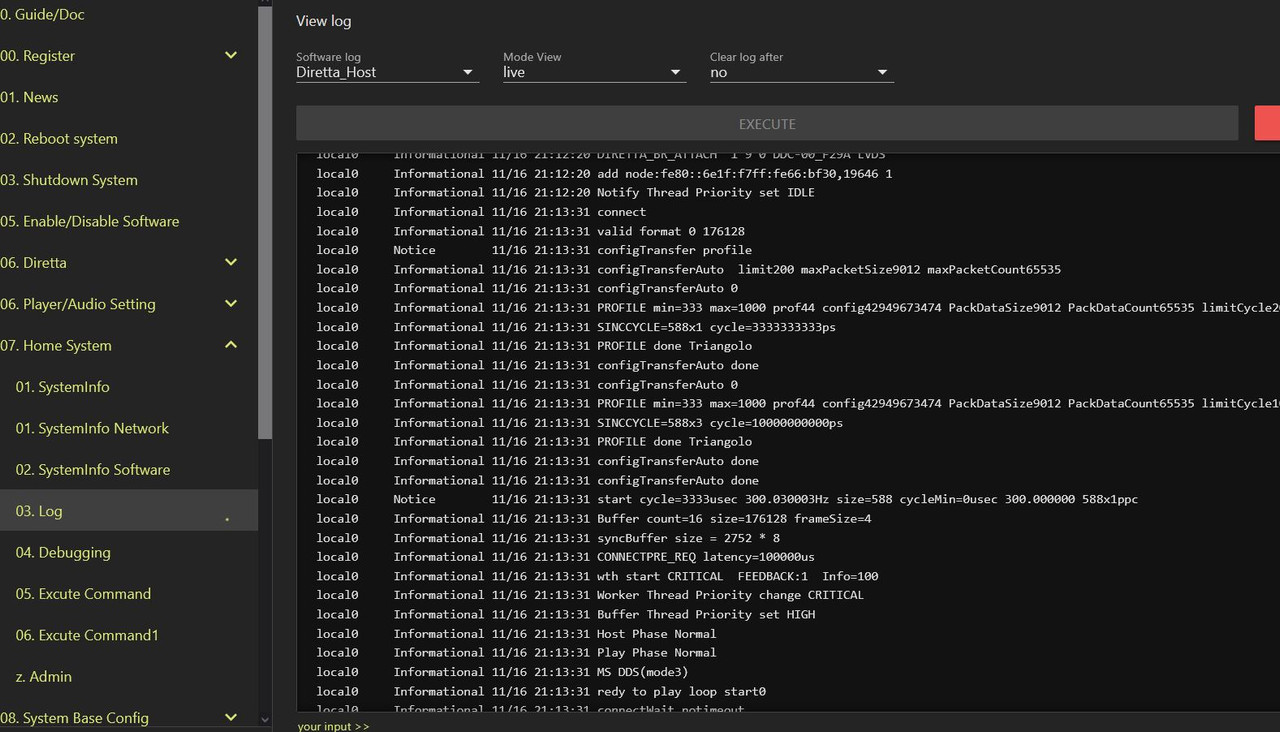The image size is (1280, 732).
Task: Click the EXECUTE button
Action: pos(767,124)
